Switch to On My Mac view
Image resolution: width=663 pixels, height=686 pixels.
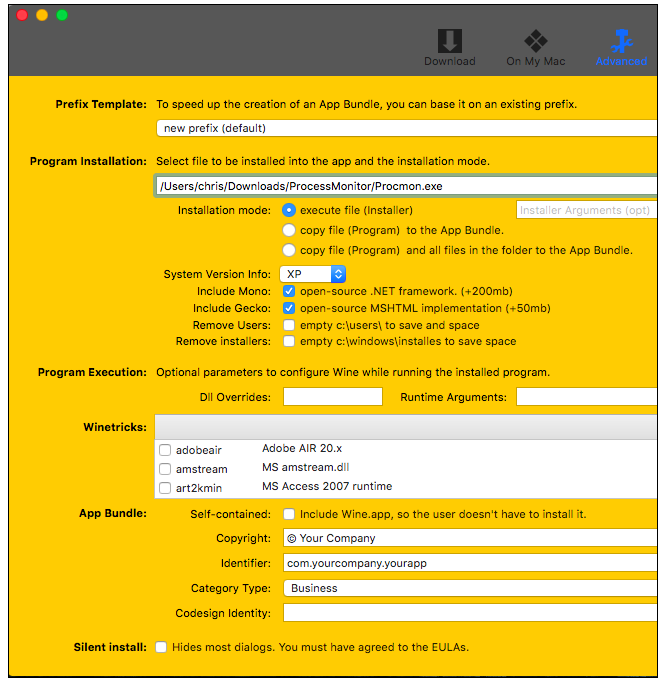click(x=535, y=47)
